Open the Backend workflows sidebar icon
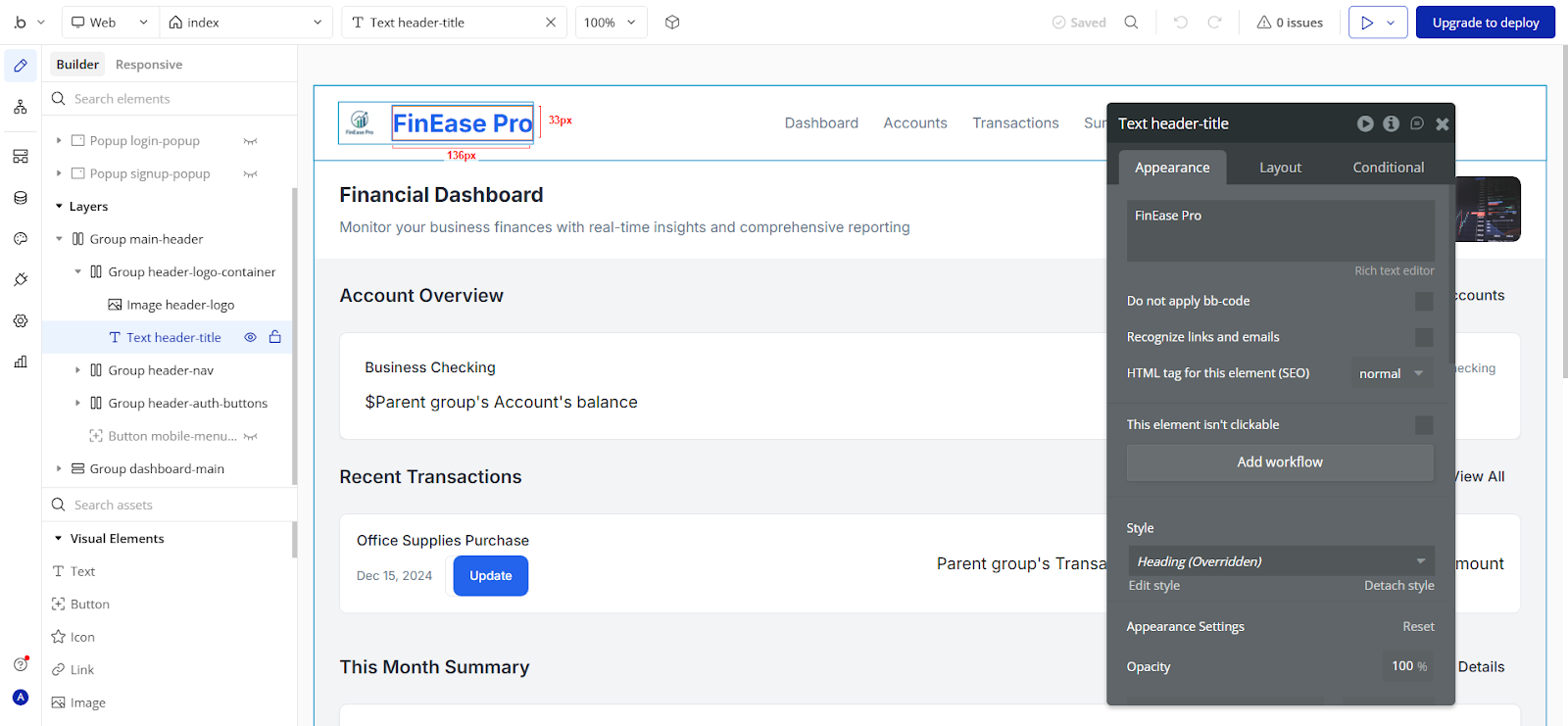The image size is (1568, 726). click(x=21, y=157)
